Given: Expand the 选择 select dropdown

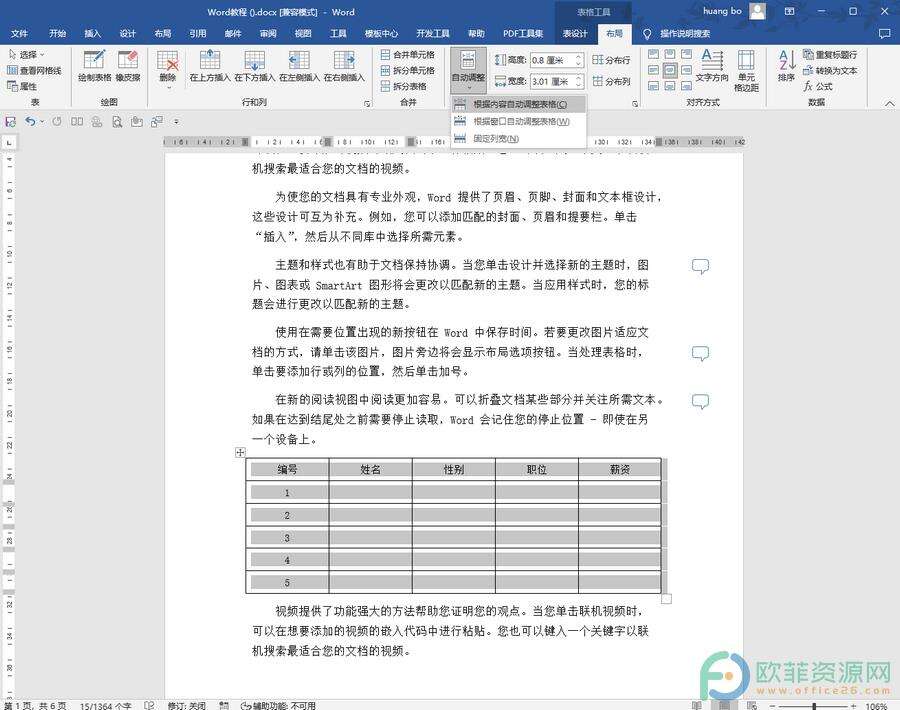Looking at the screenshot, I should pyautogui.click(x=26, y=55).
